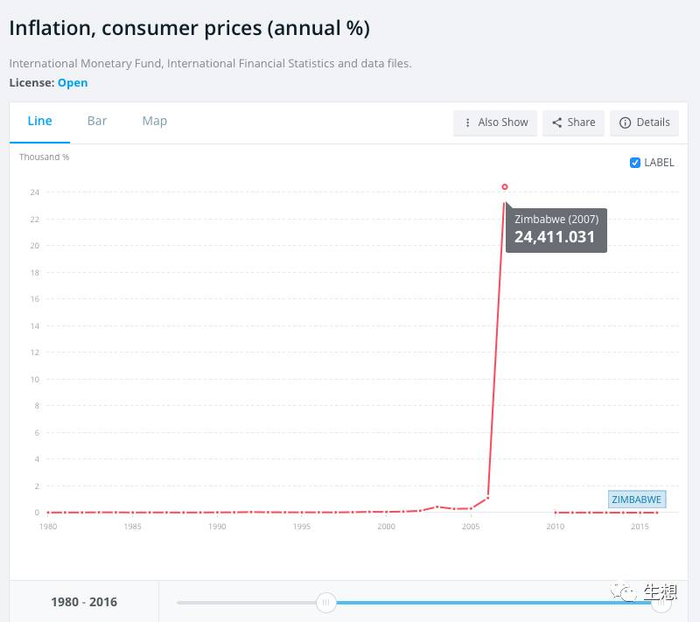Click the ZIMBABWE series label

[x=636, y=499]
